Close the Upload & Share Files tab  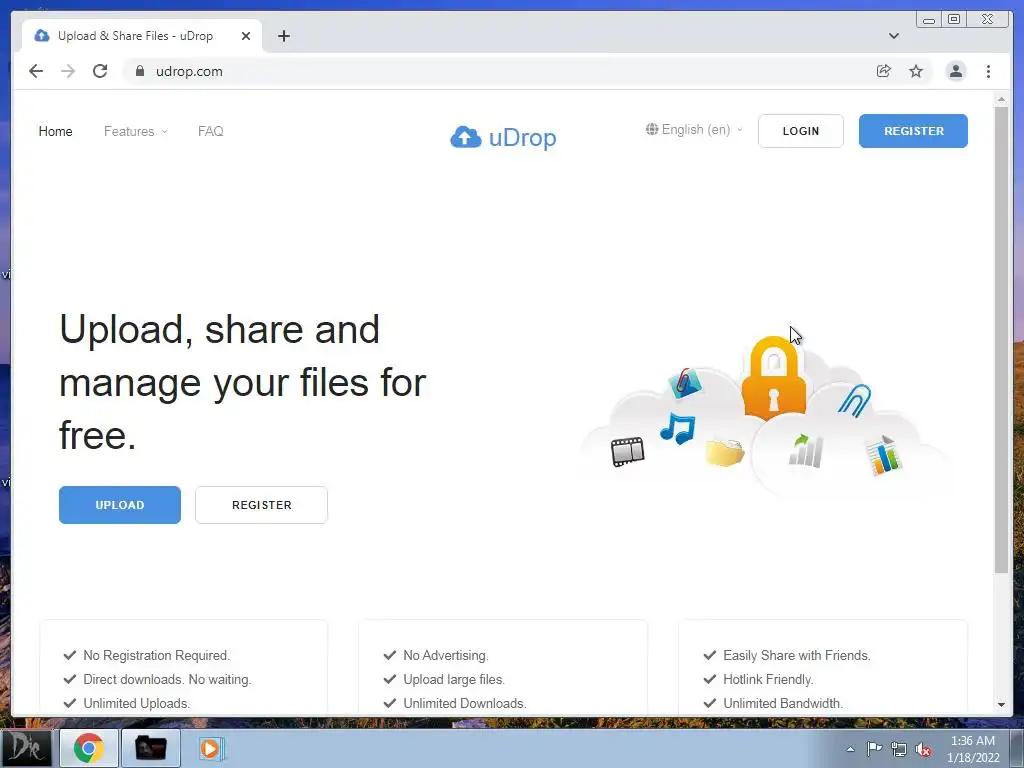coord(246,36)
